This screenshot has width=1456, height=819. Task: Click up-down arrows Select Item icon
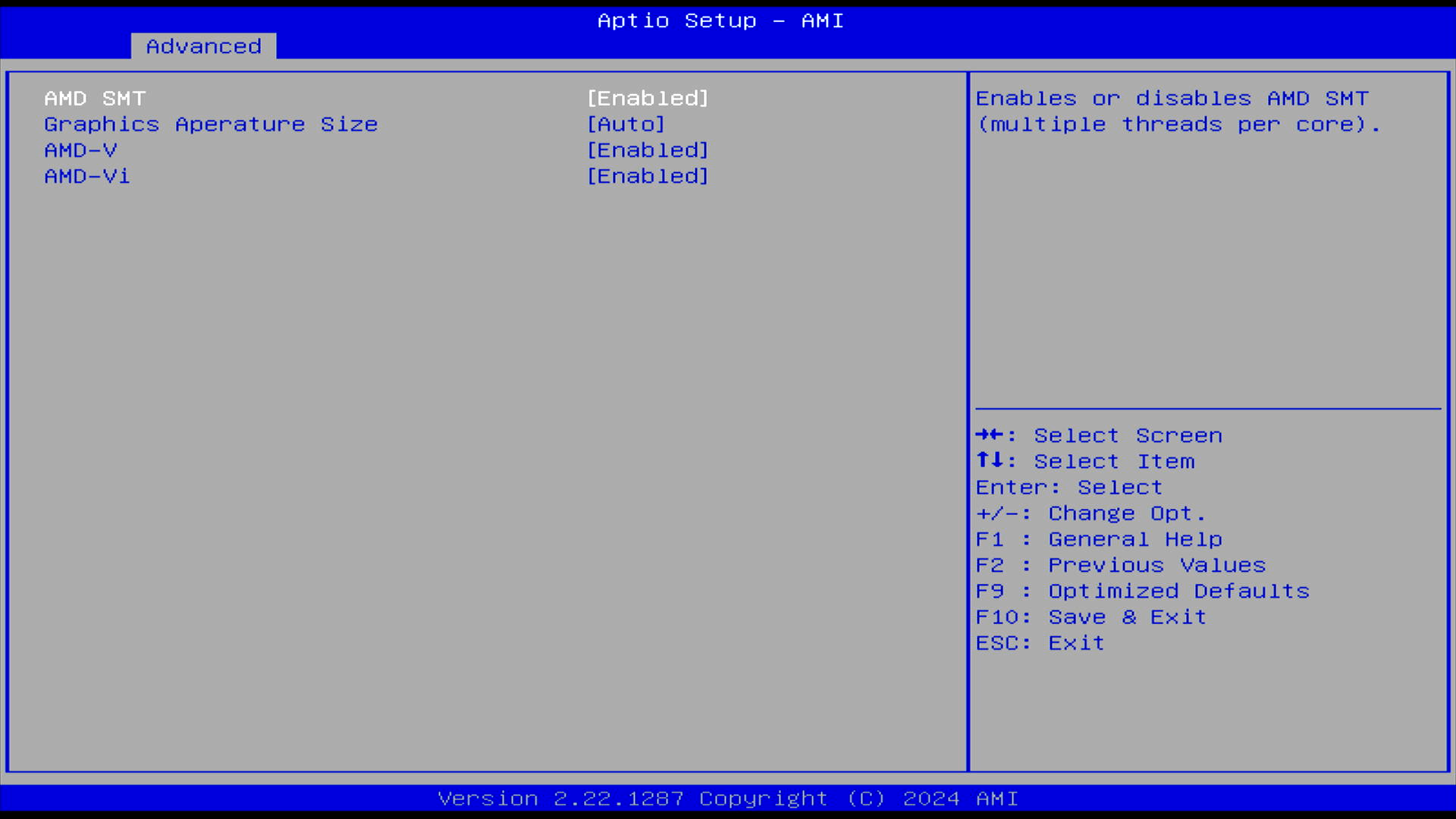tap(990, 460)
